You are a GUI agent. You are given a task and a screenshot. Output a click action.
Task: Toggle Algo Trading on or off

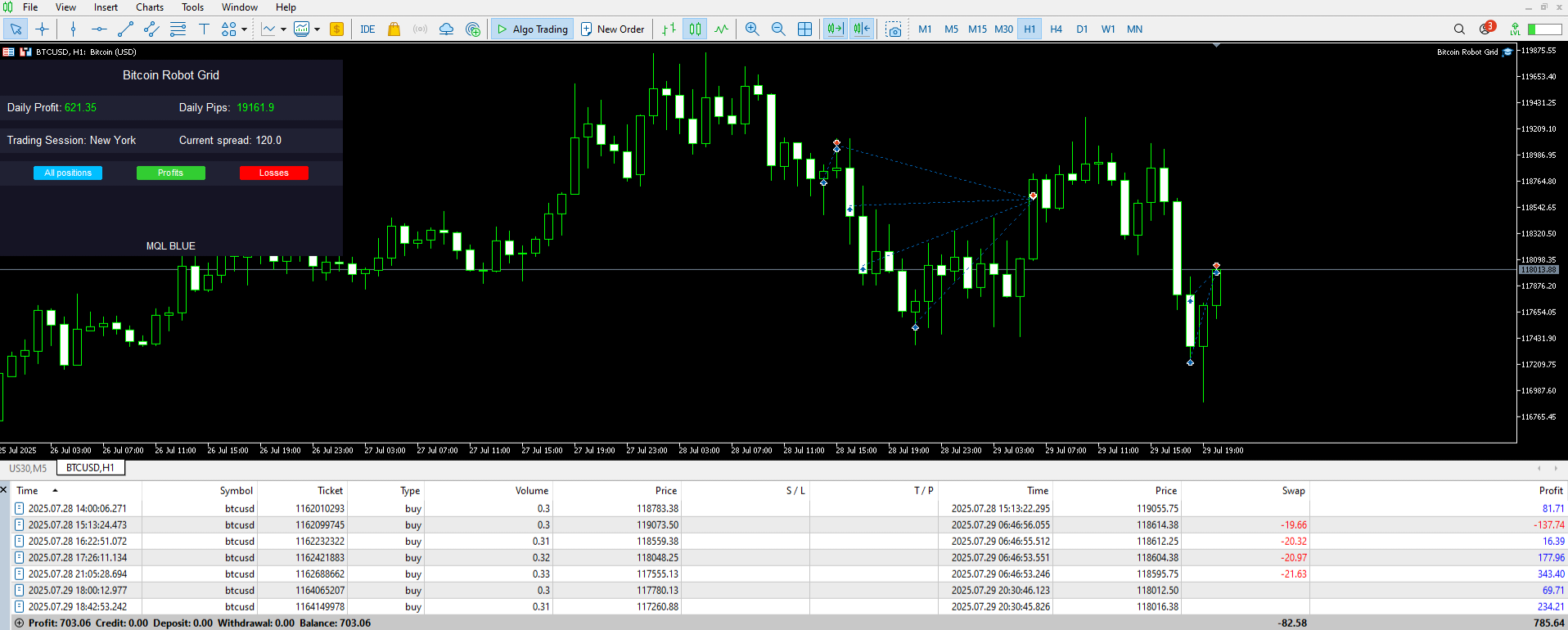[x=532, y=29]
